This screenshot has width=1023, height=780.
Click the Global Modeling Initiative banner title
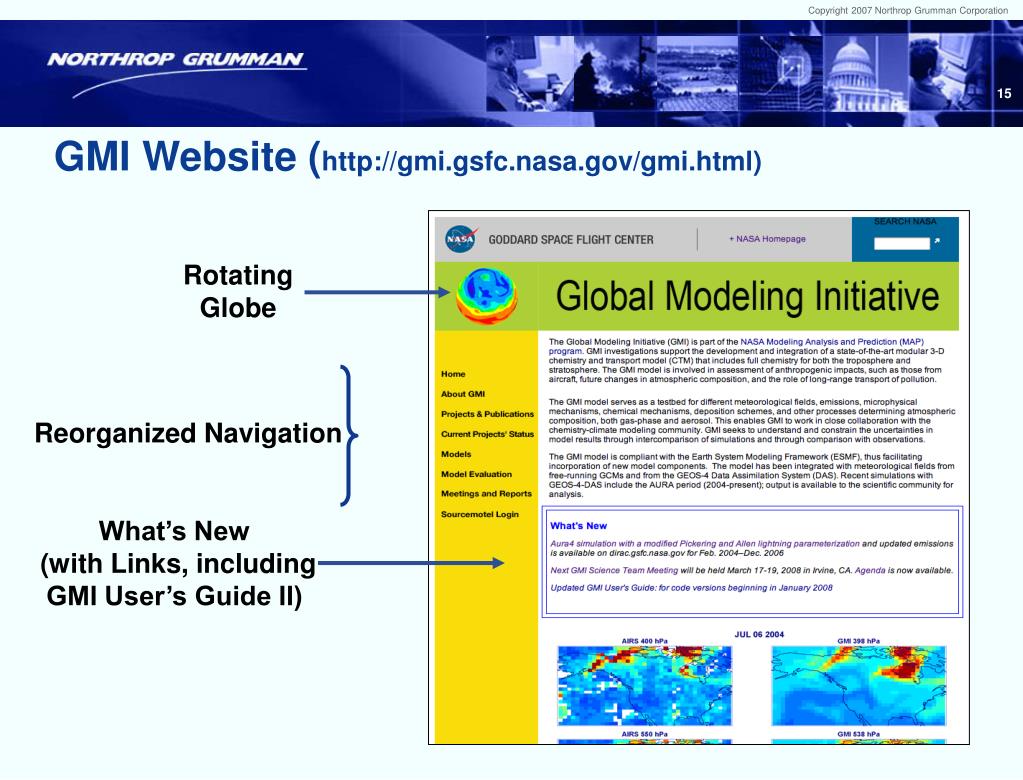(x=748, y=296)
